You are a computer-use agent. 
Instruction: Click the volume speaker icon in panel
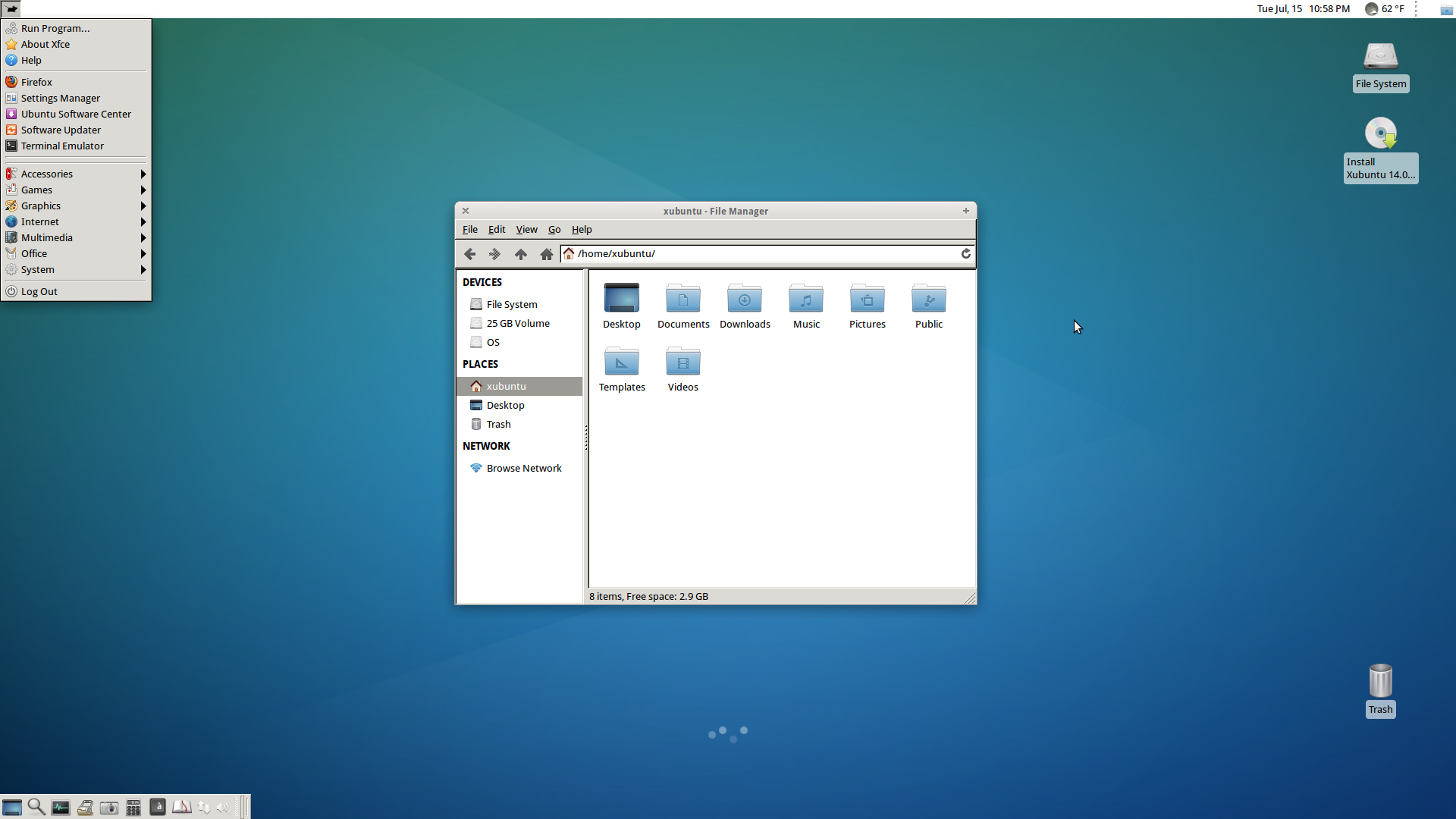[223, 808]
